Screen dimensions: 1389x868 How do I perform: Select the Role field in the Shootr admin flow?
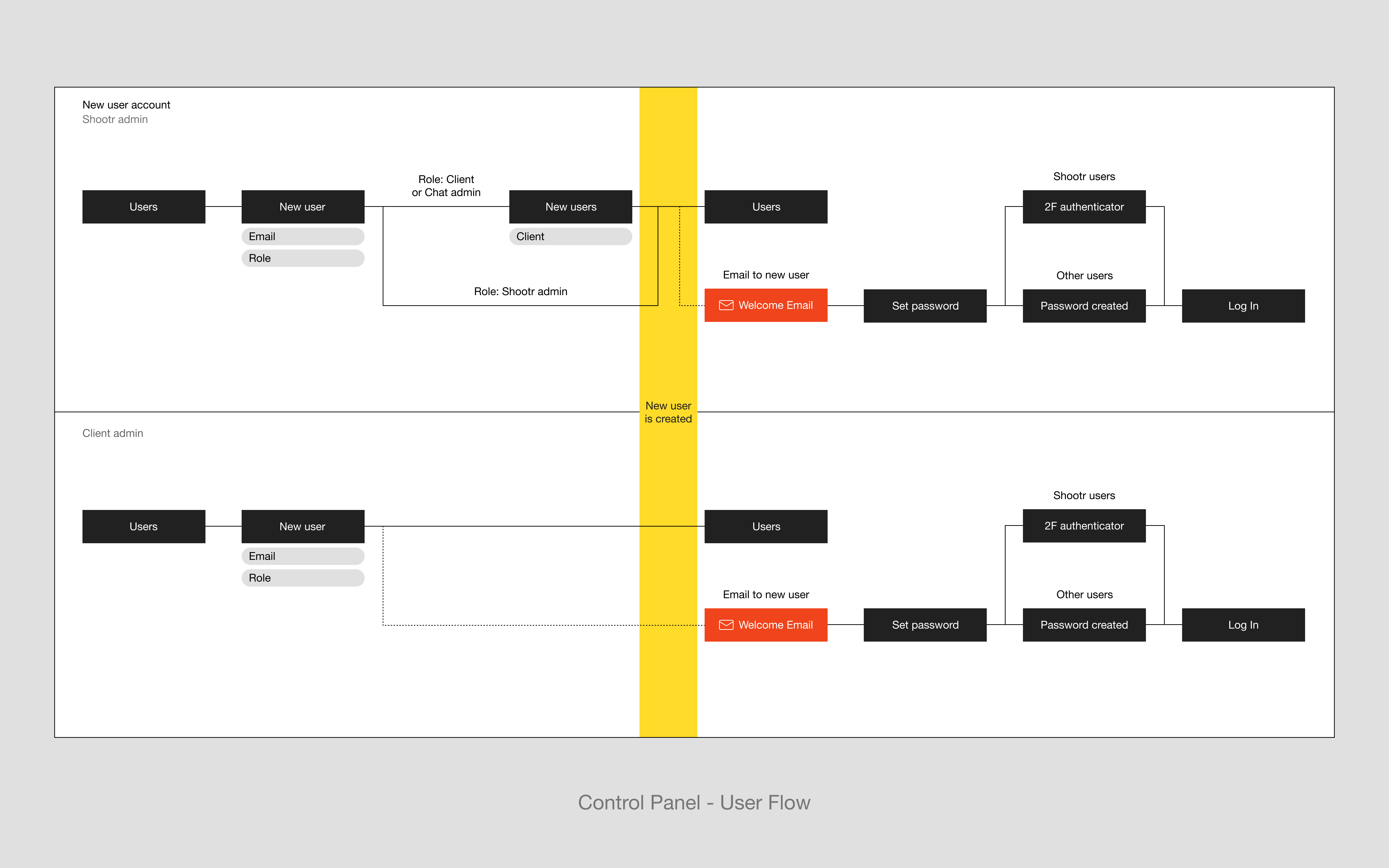302,258
